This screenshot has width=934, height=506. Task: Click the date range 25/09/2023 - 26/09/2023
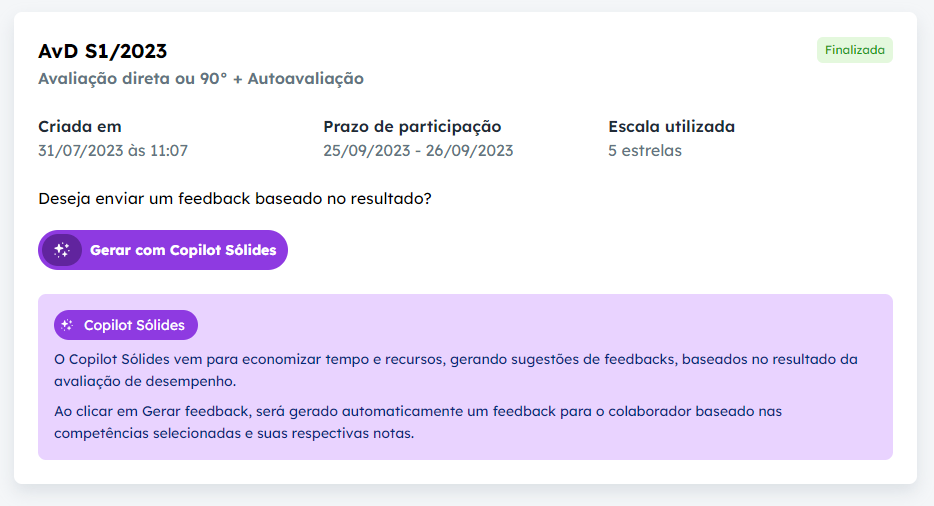tap(418, 151)
